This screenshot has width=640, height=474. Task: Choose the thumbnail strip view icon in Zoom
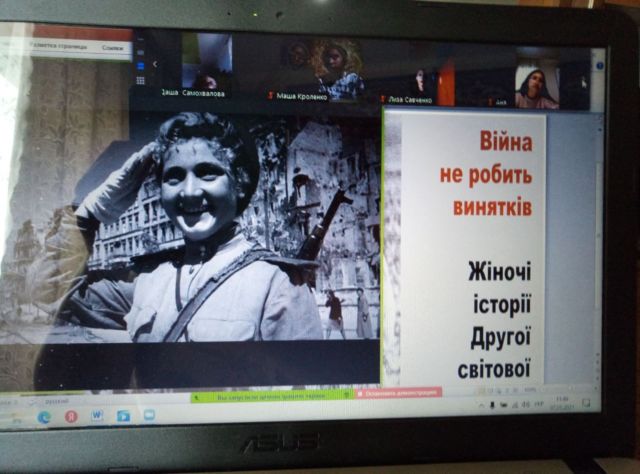140,52
